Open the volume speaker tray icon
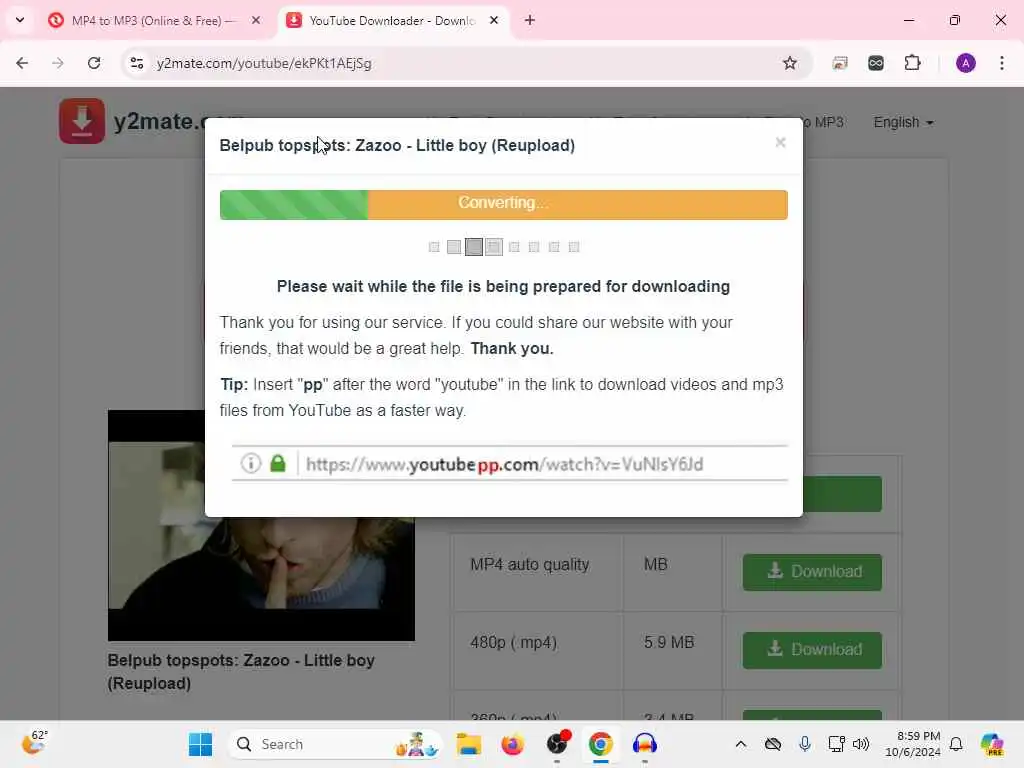The image size is (1024, 768). (861, 744)
